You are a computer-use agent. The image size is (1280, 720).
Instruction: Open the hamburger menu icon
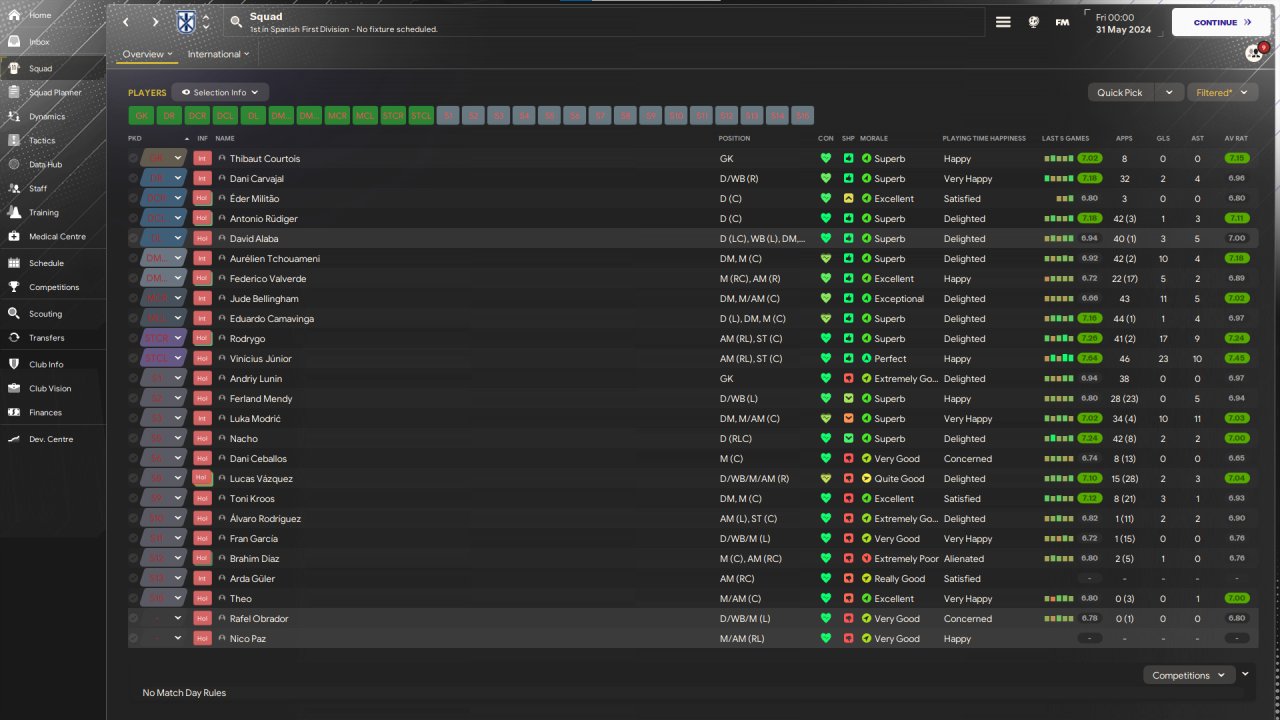click(1003, 22)
